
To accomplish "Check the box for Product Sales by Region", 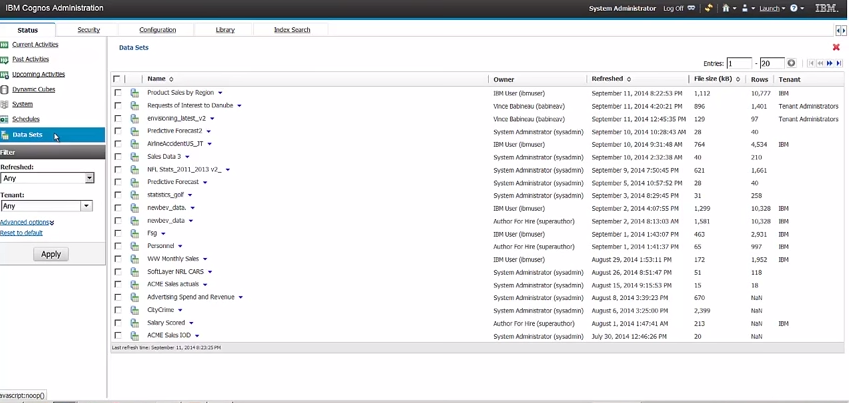I will point(117,93).
